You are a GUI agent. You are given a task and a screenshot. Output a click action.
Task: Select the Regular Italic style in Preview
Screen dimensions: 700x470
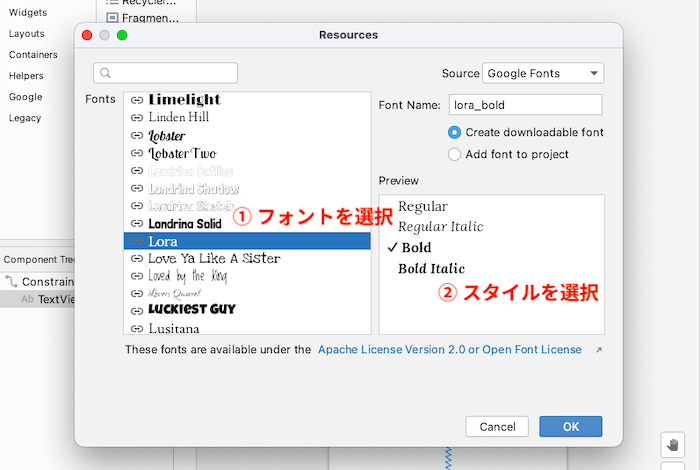point(441,227)
